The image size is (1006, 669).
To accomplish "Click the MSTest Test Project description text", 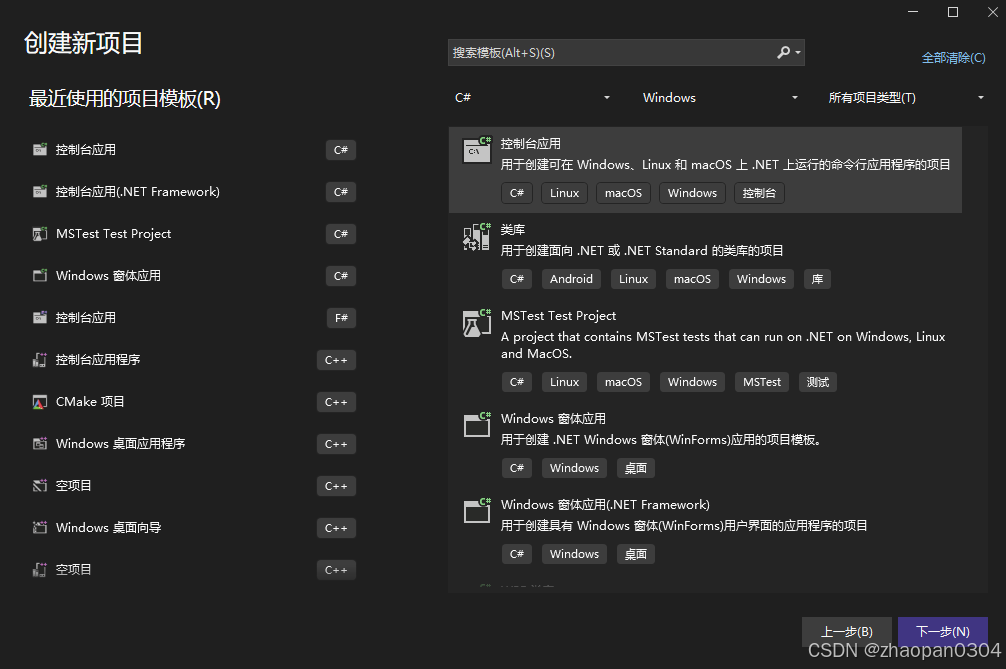I will tap(723, 345).
